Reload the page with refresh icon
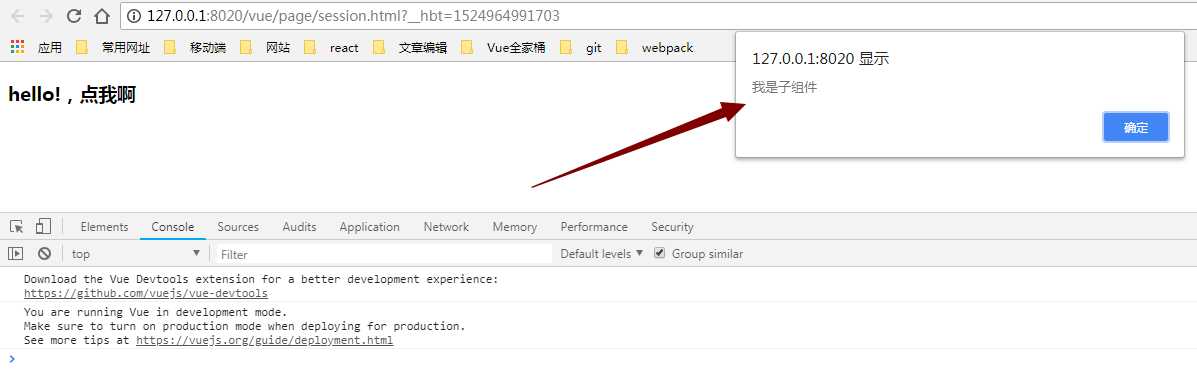The height and width of the screenshot is (391, 1197). pyautogui.click(x=74, y=15)
